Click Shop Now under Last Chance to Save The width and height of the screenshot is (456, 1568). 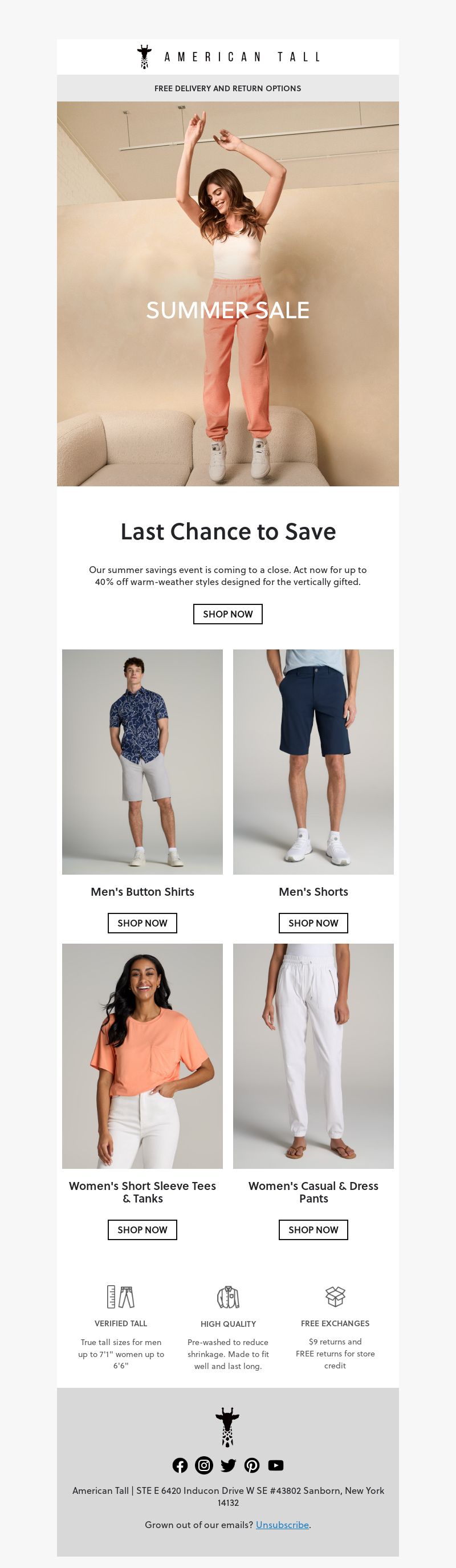pyautogui.click(x=227, y=614)
